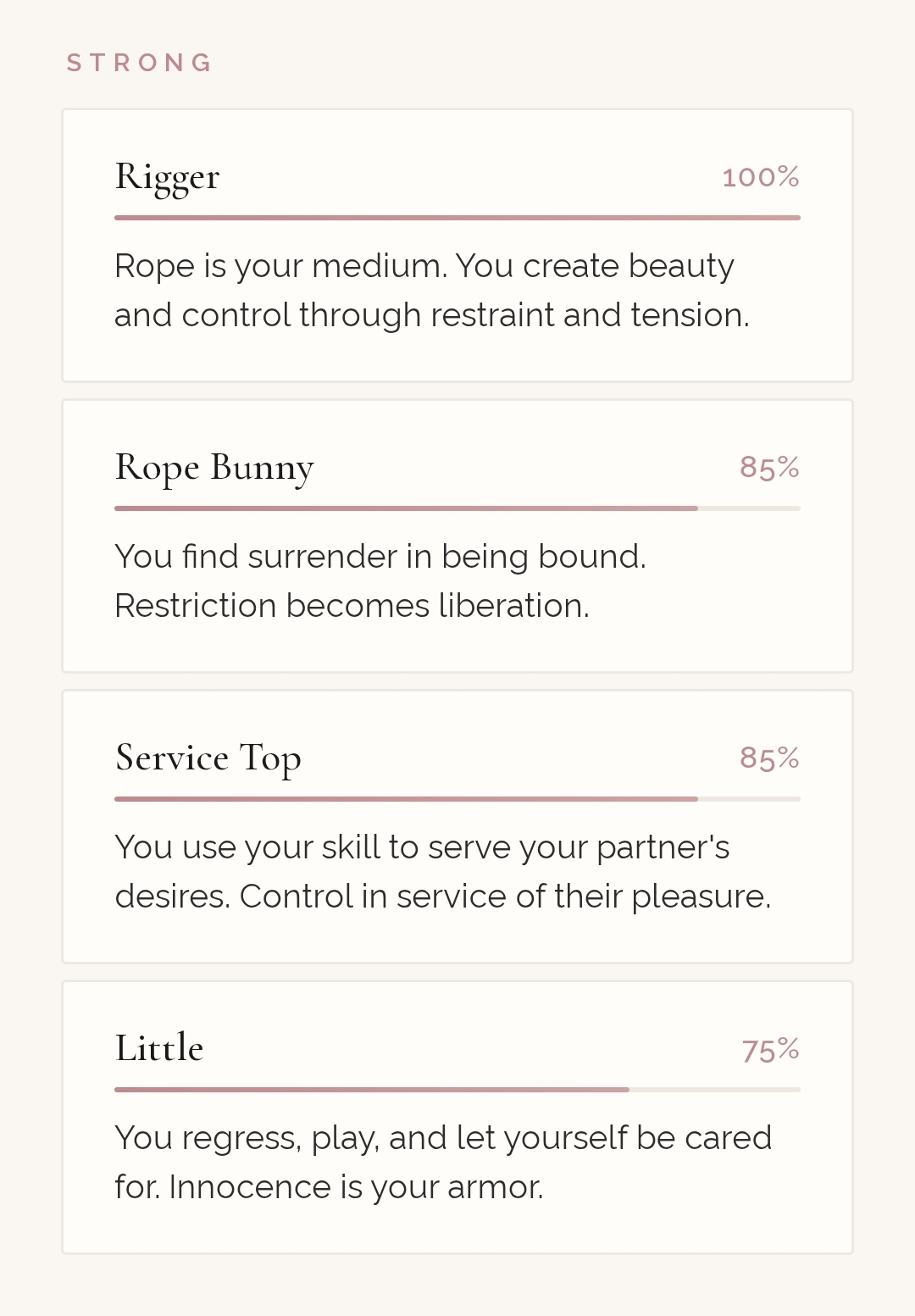Select the Rope Bunny description text
This screenshot has height=1316, width=915.
click(380, 581)
